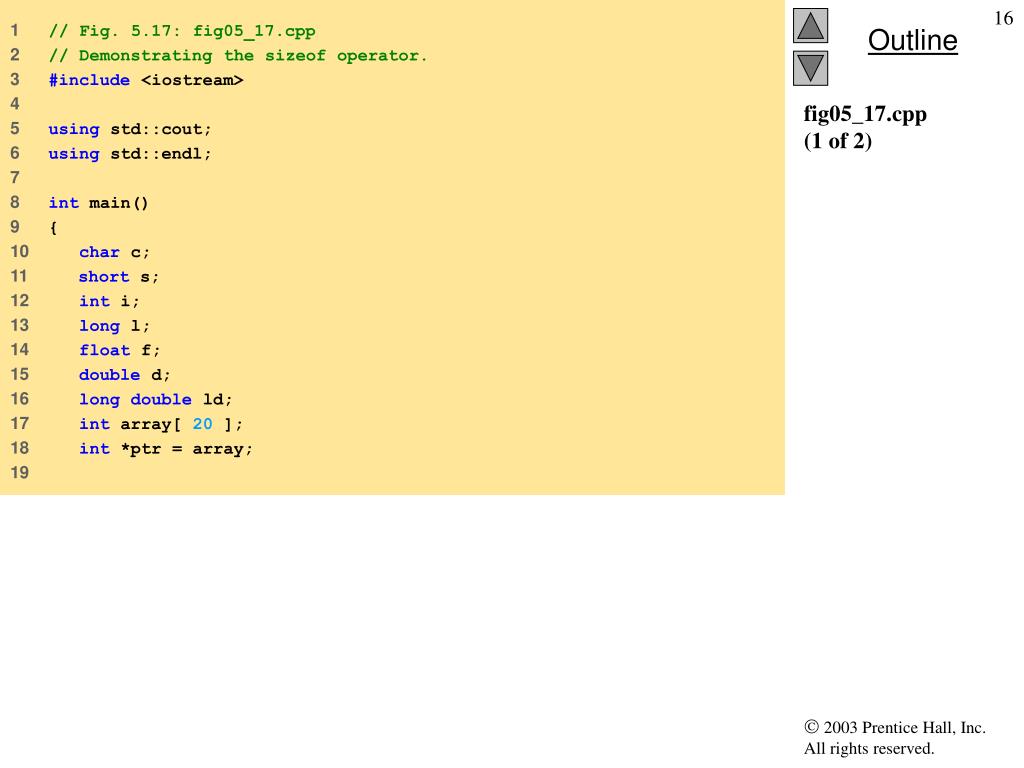
Task: Click the '#include <iostream>' line
Action: [146, 80]
